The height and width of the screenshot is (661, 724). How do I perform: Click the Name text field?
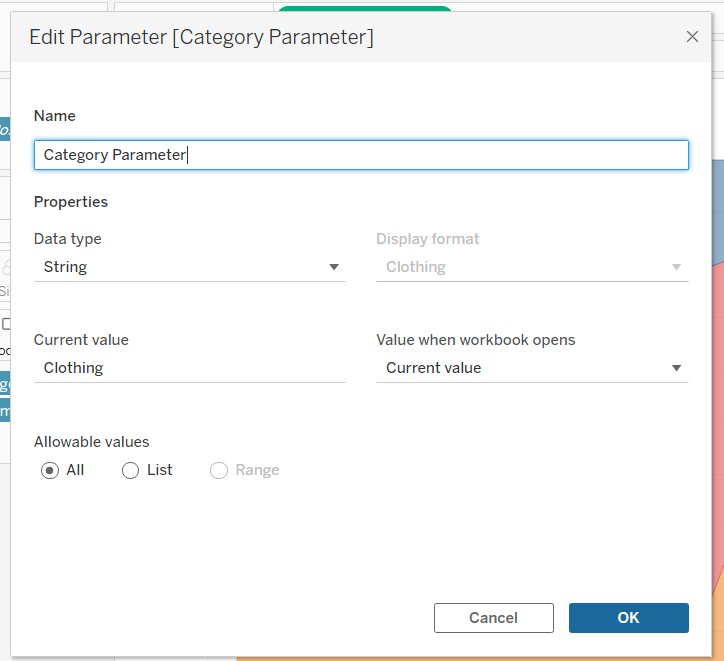[360, 155]
